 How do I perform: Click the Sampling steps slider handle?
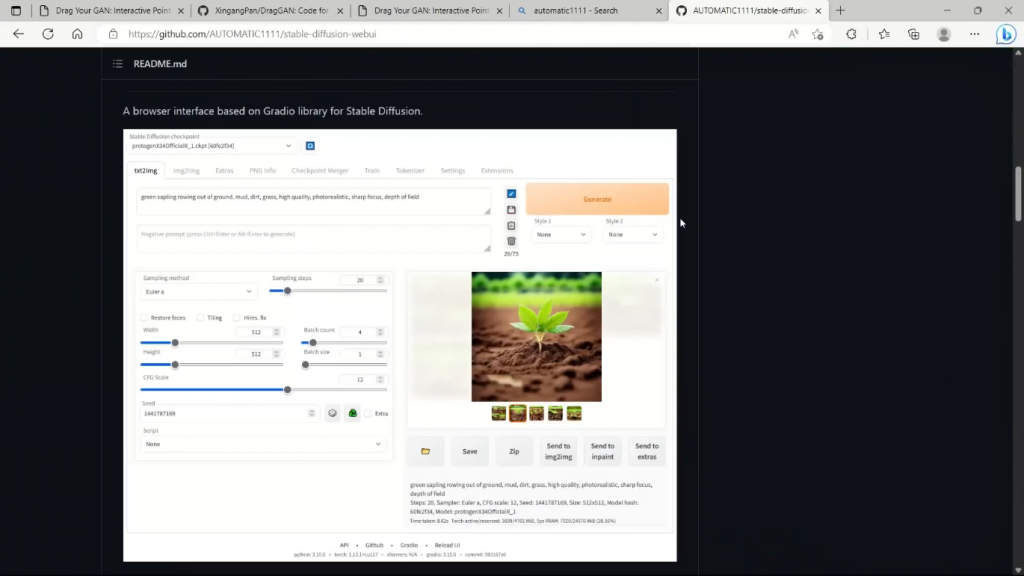tap(287, 291)
